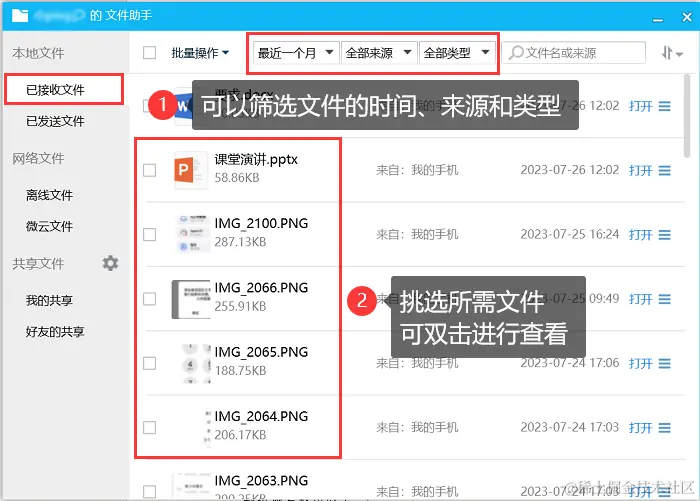Open the 全部类型 type filter dropdown
This screenshot has height=501, width=700.
pos(457,53)
